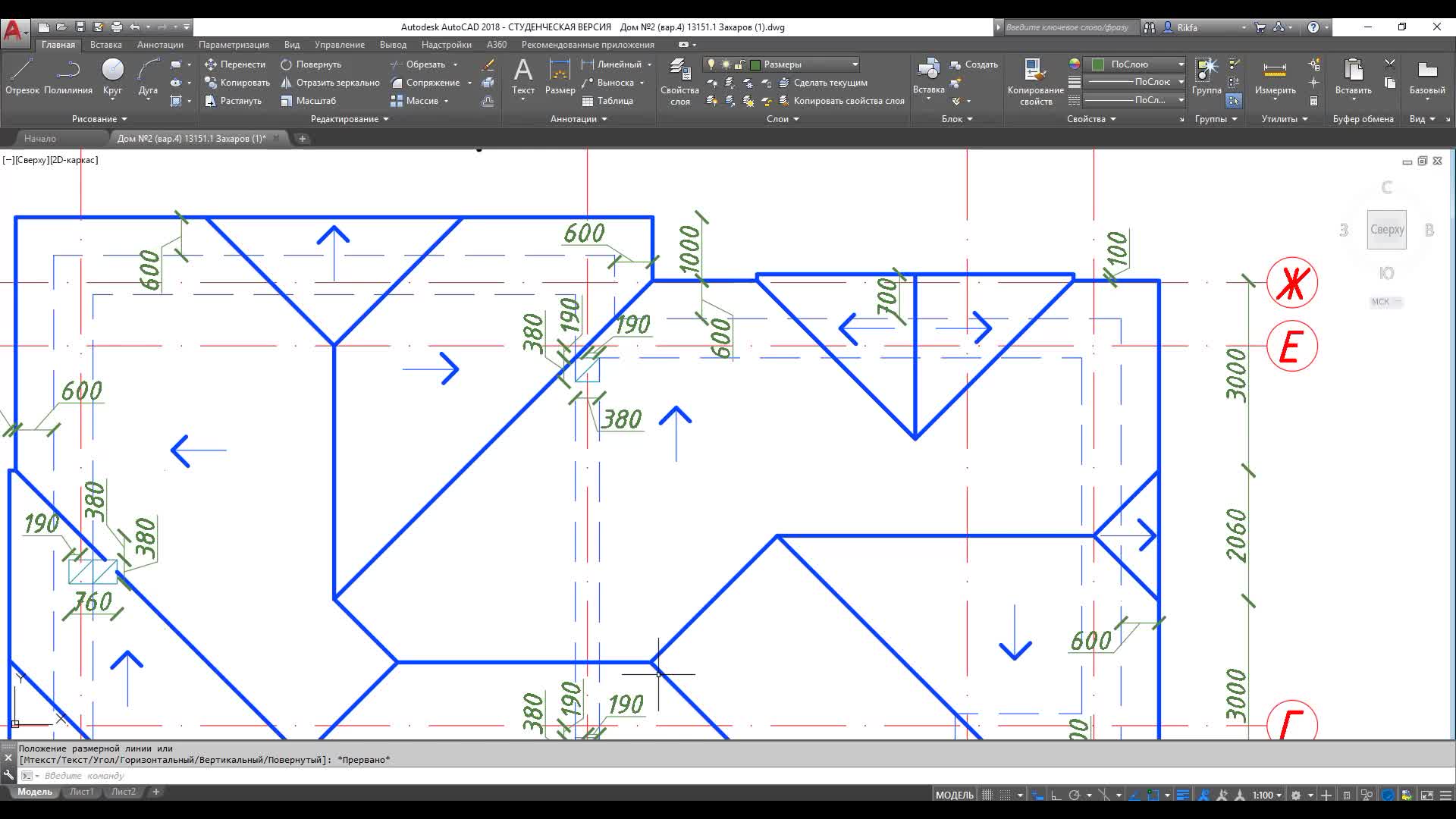Click the object color wheel icon
This screenshot has height=819, width=1456.
(x=1074, y=64)
